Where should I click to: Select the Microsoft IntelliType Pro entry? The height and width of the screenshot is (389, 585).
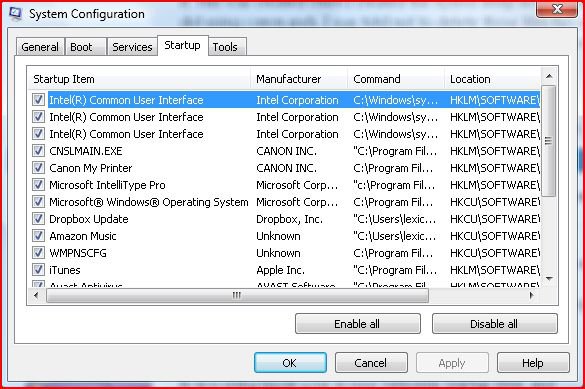point(107,185)
